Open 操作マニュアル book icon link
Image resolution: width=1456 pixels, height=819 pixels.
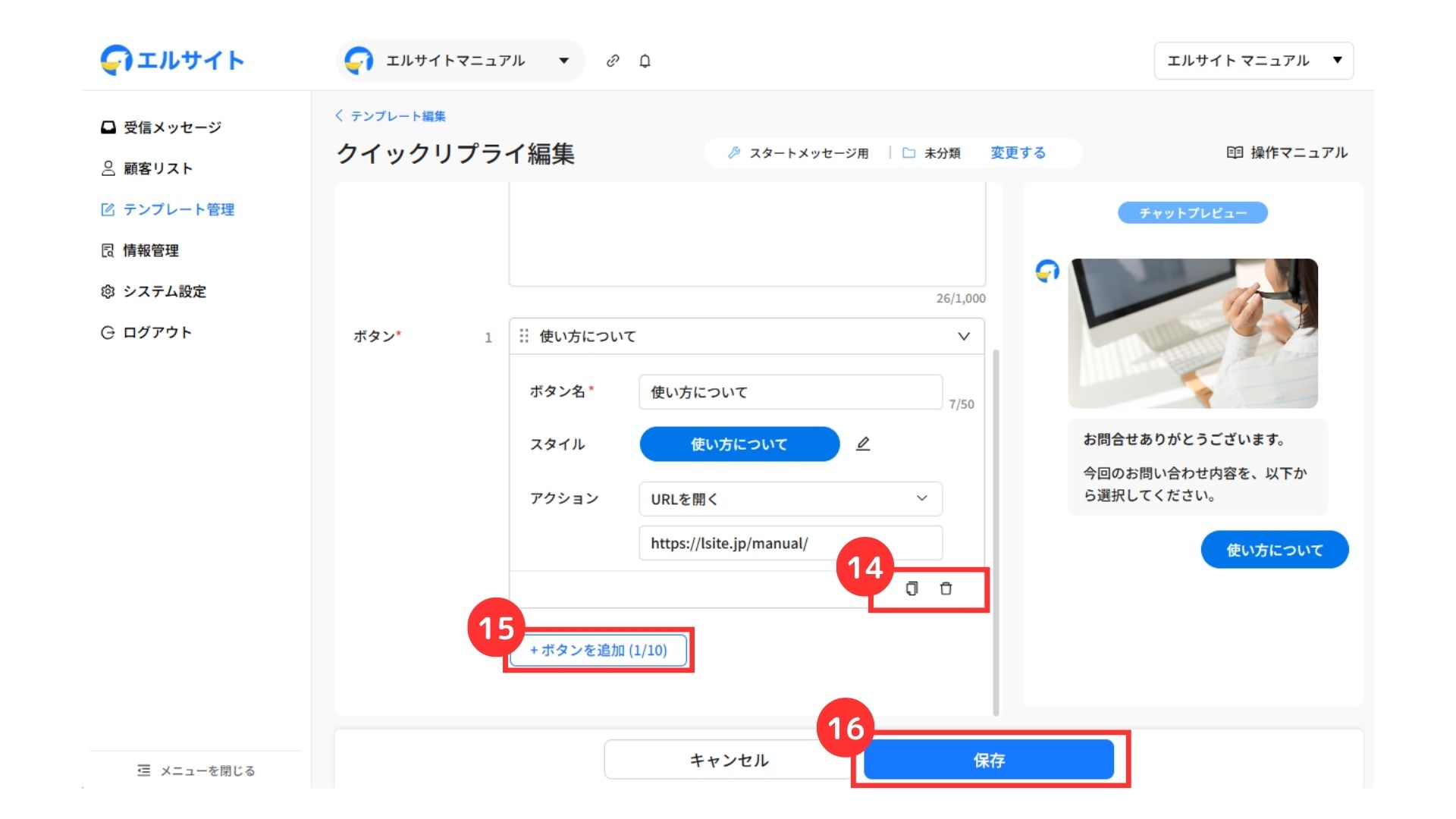pos(1287,152)
